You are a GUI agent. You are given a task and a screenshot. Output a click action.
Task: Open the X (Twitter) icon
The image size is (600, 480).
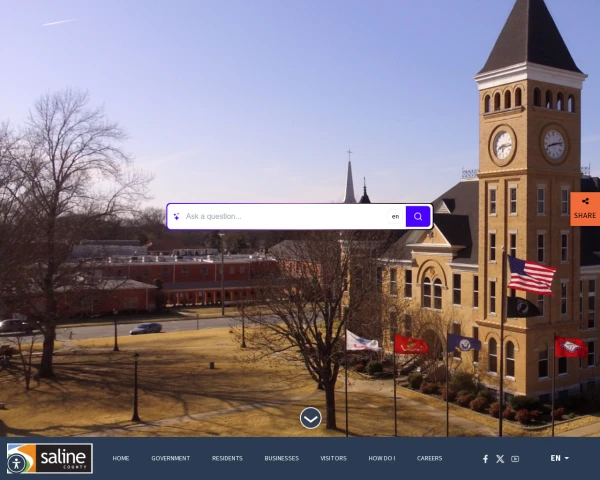pos(500,459)
